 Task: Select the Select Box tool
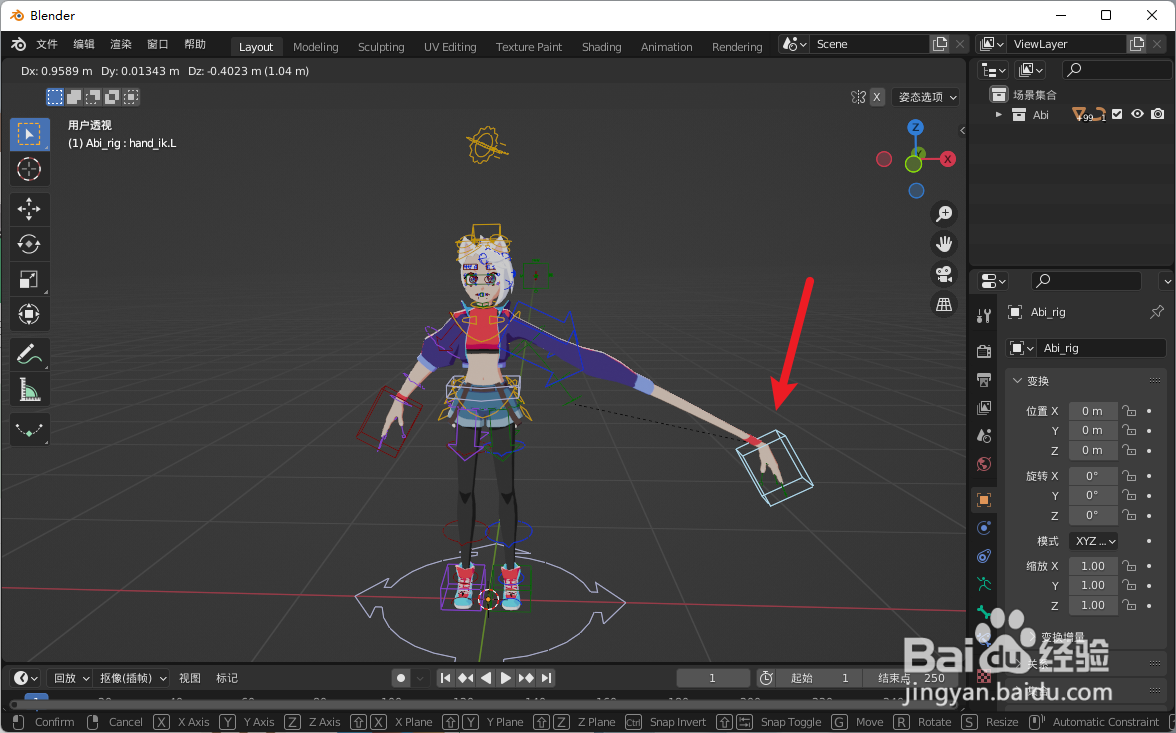(x=29, y=134)
